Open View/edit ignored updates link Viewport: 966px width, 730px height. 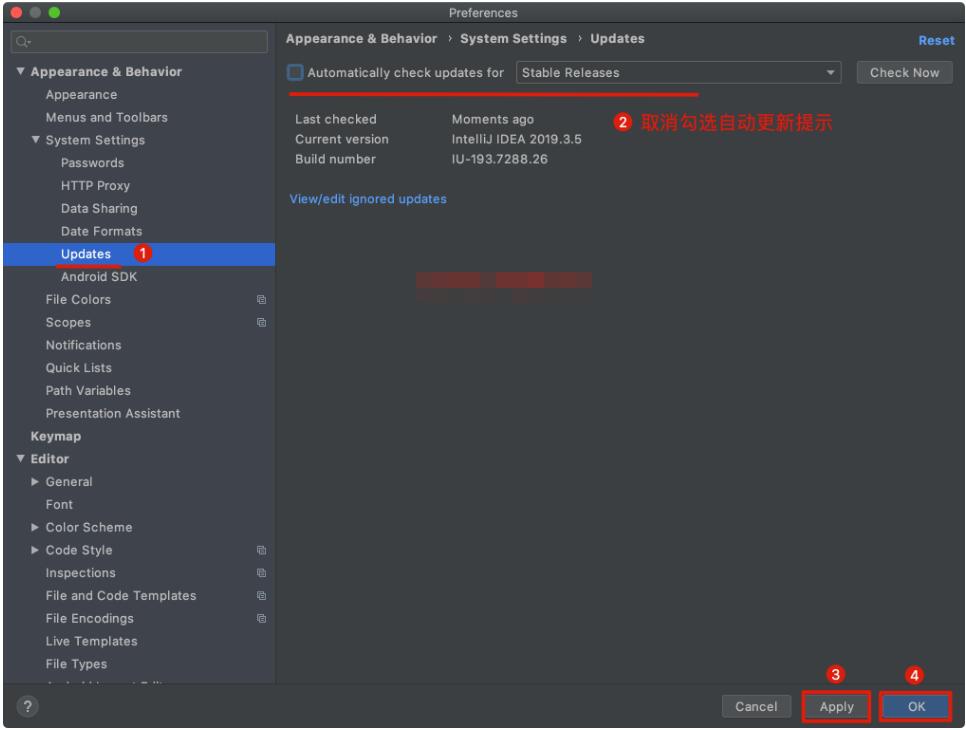coord(367,199)
